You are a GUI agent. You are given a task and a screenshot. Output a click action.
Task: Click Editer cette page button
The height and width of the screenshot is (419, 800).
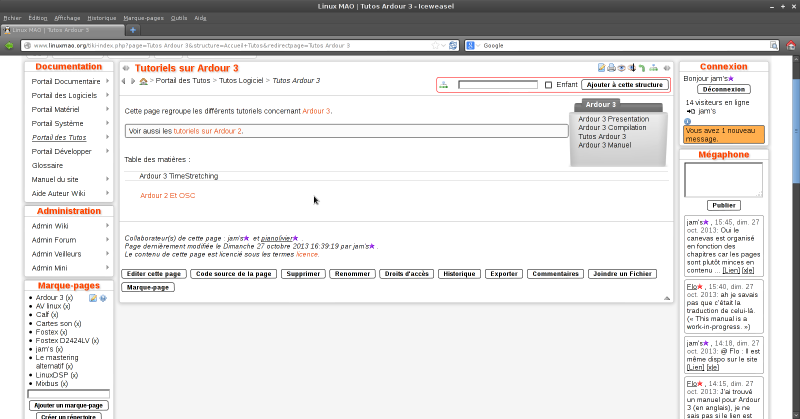click(x=154, y=274)
